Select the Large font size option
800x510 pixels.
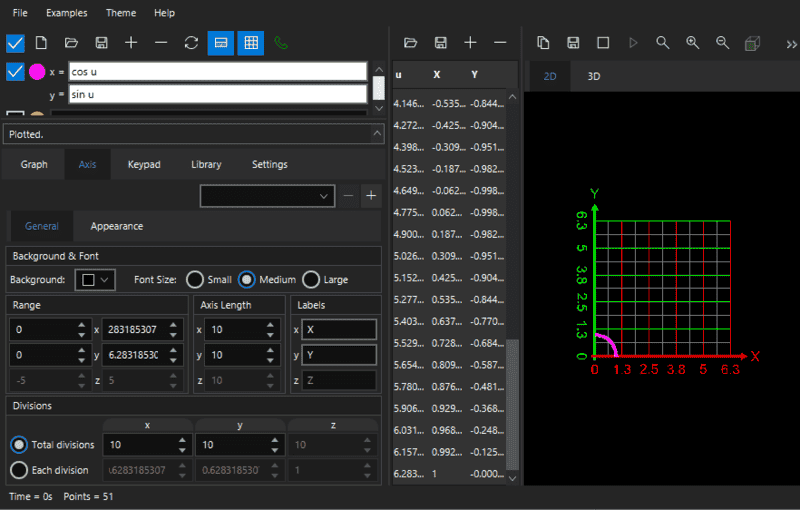point(311,280)
